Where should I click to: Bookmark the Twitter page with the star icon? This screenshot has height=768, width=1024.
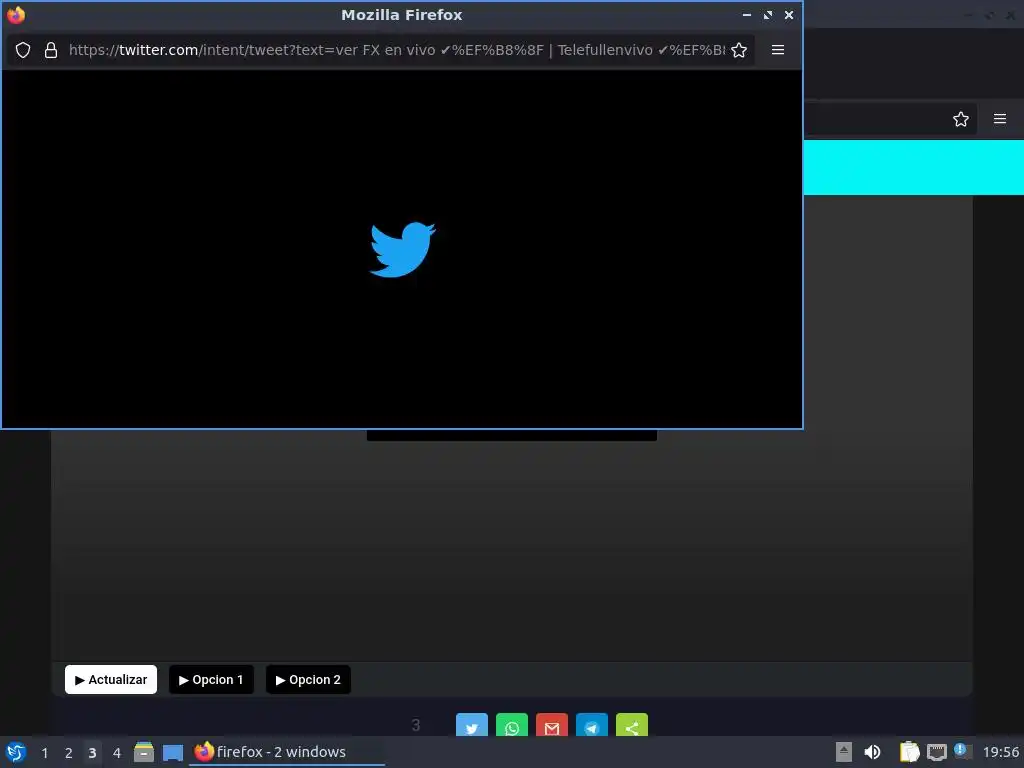[739, 50]
